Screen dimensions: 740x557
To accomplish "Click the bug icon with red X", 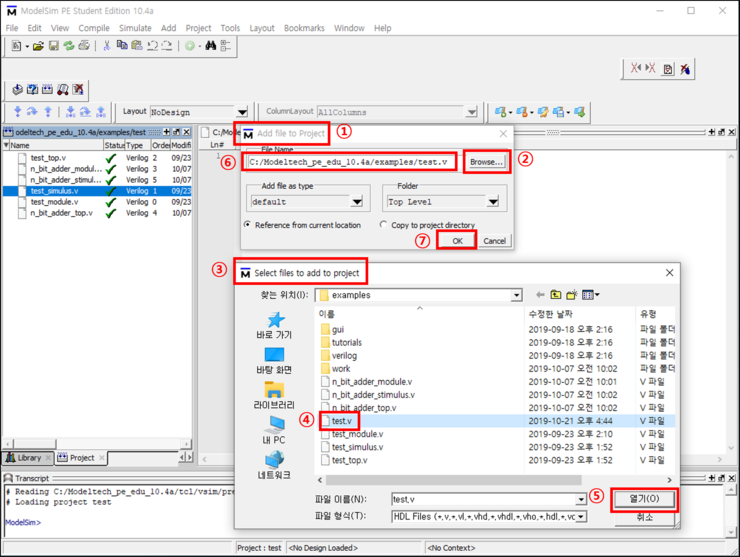I will point(685,69).
